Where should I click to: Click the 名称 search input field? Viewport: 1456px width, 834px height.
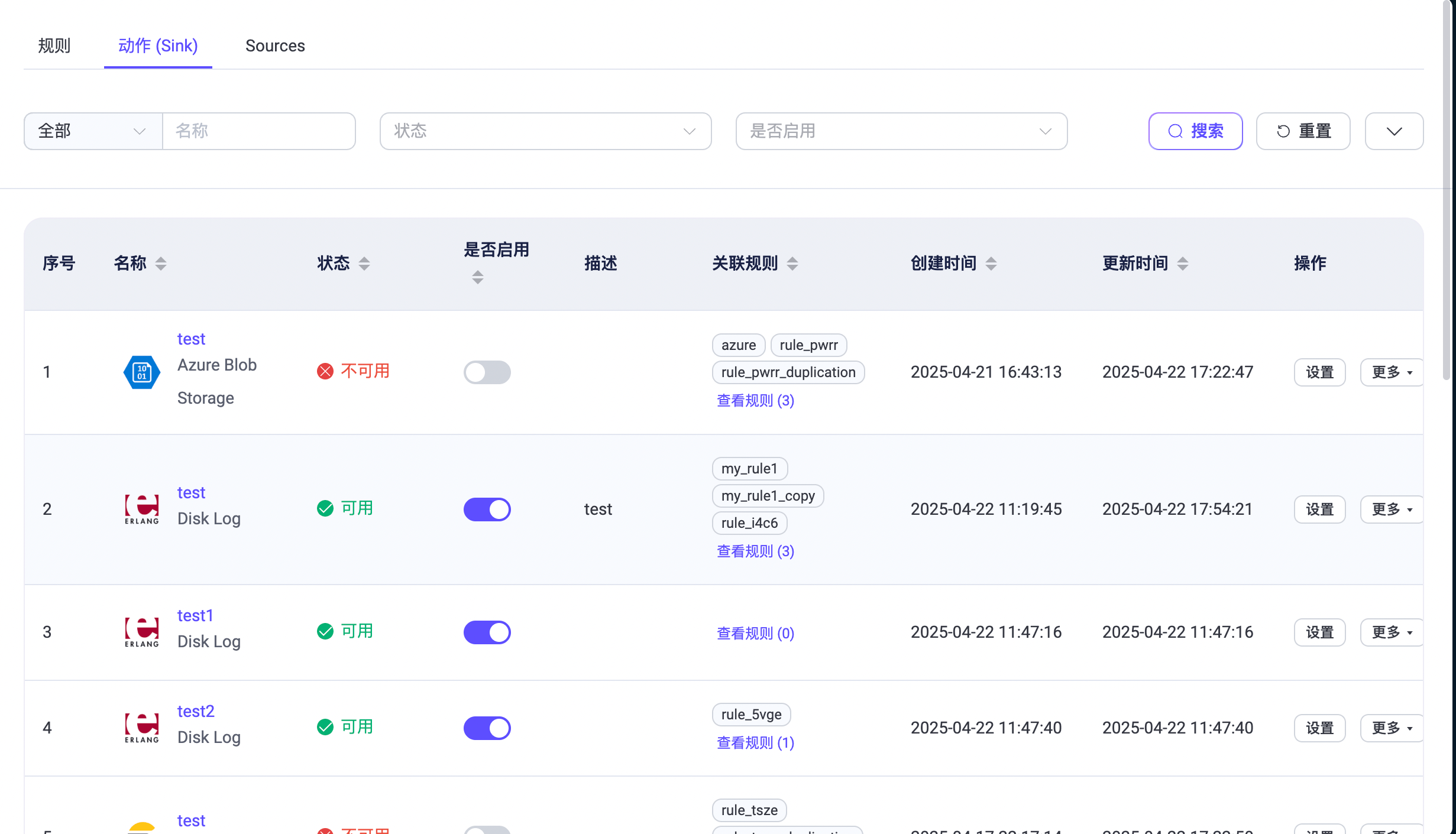click(259, 131)
